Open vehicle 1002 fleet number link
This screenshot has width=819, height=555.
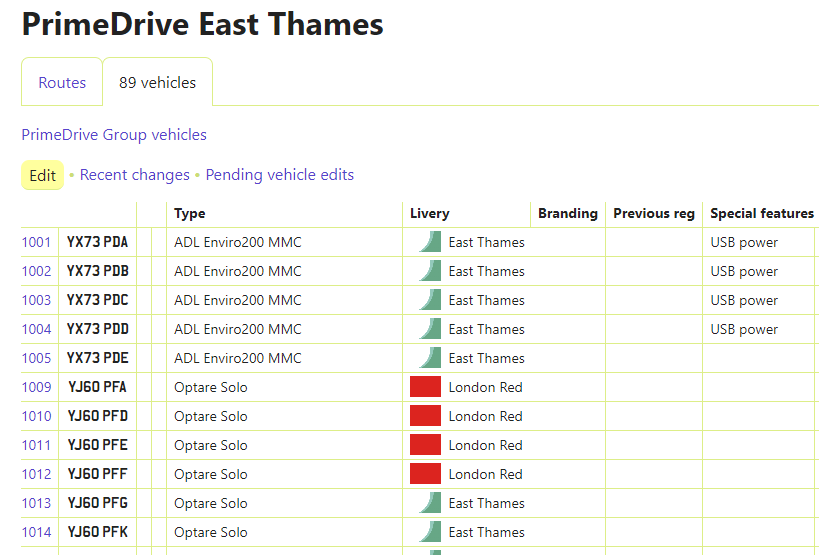(36, 271)
